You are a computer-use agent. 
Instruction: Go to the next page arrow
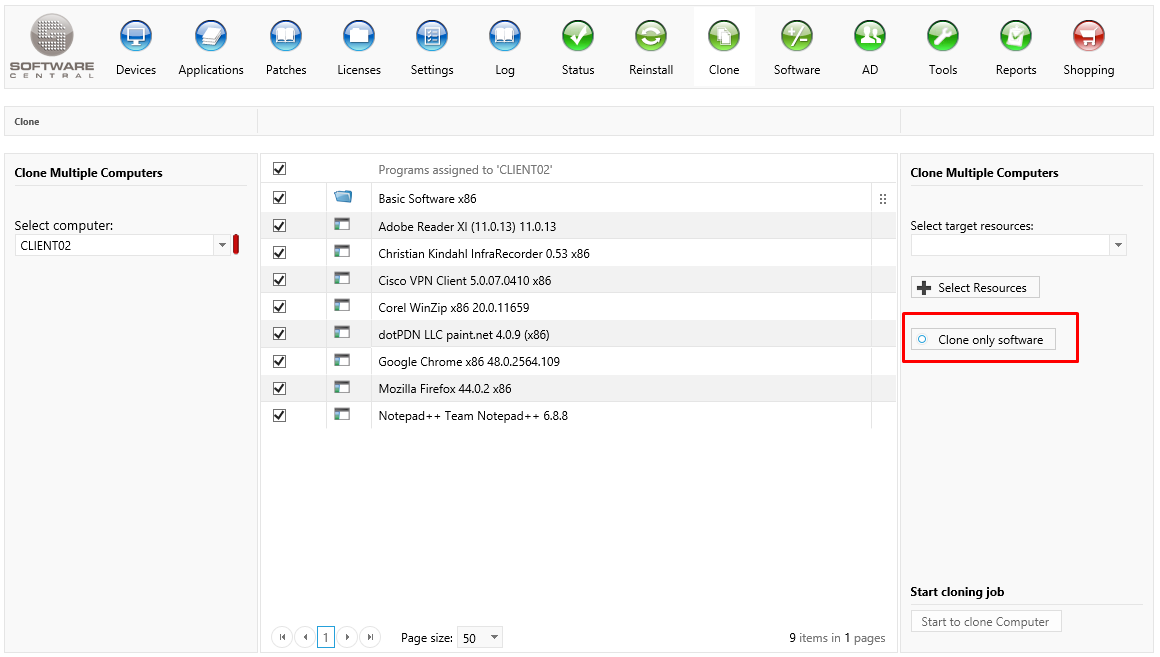click(347, 637)
